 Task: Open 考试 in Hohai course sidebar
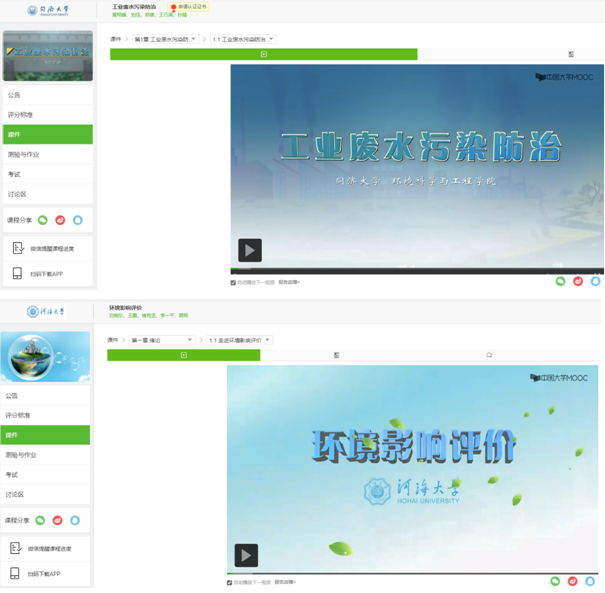(x=45, y=475)
